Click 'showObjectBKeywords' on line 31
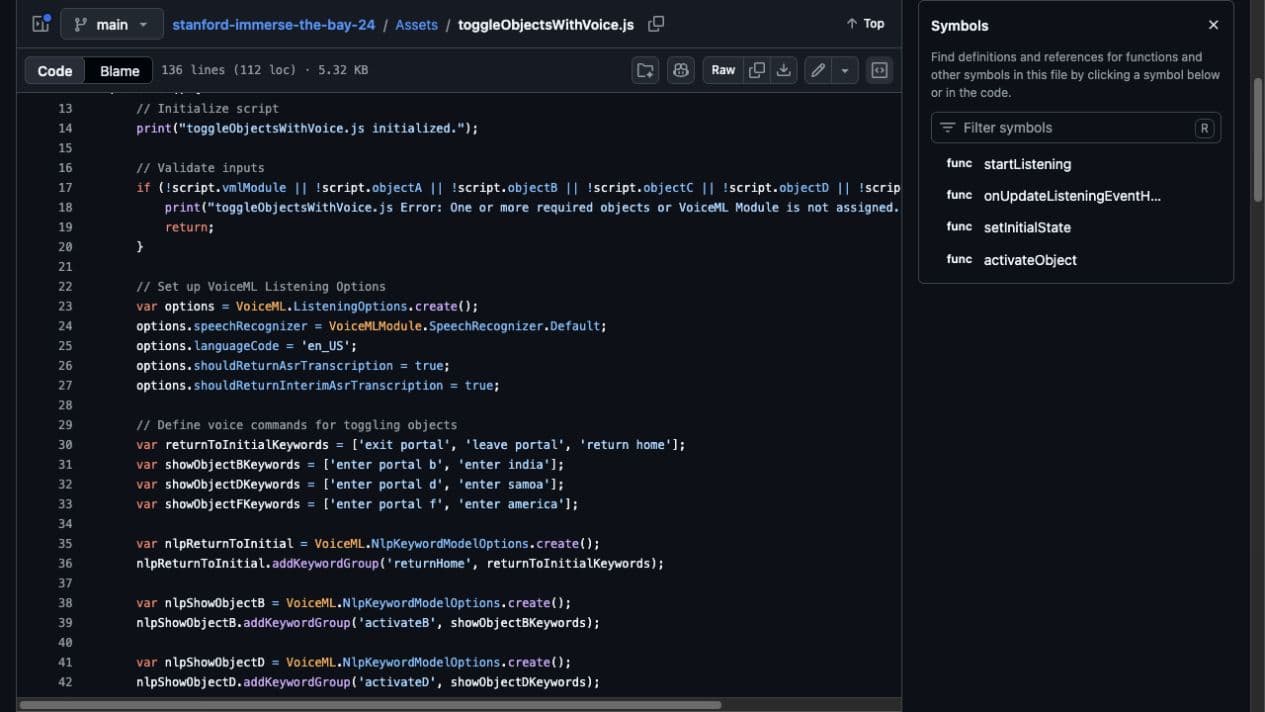The image size is (1265, 712). click(232, 465)
